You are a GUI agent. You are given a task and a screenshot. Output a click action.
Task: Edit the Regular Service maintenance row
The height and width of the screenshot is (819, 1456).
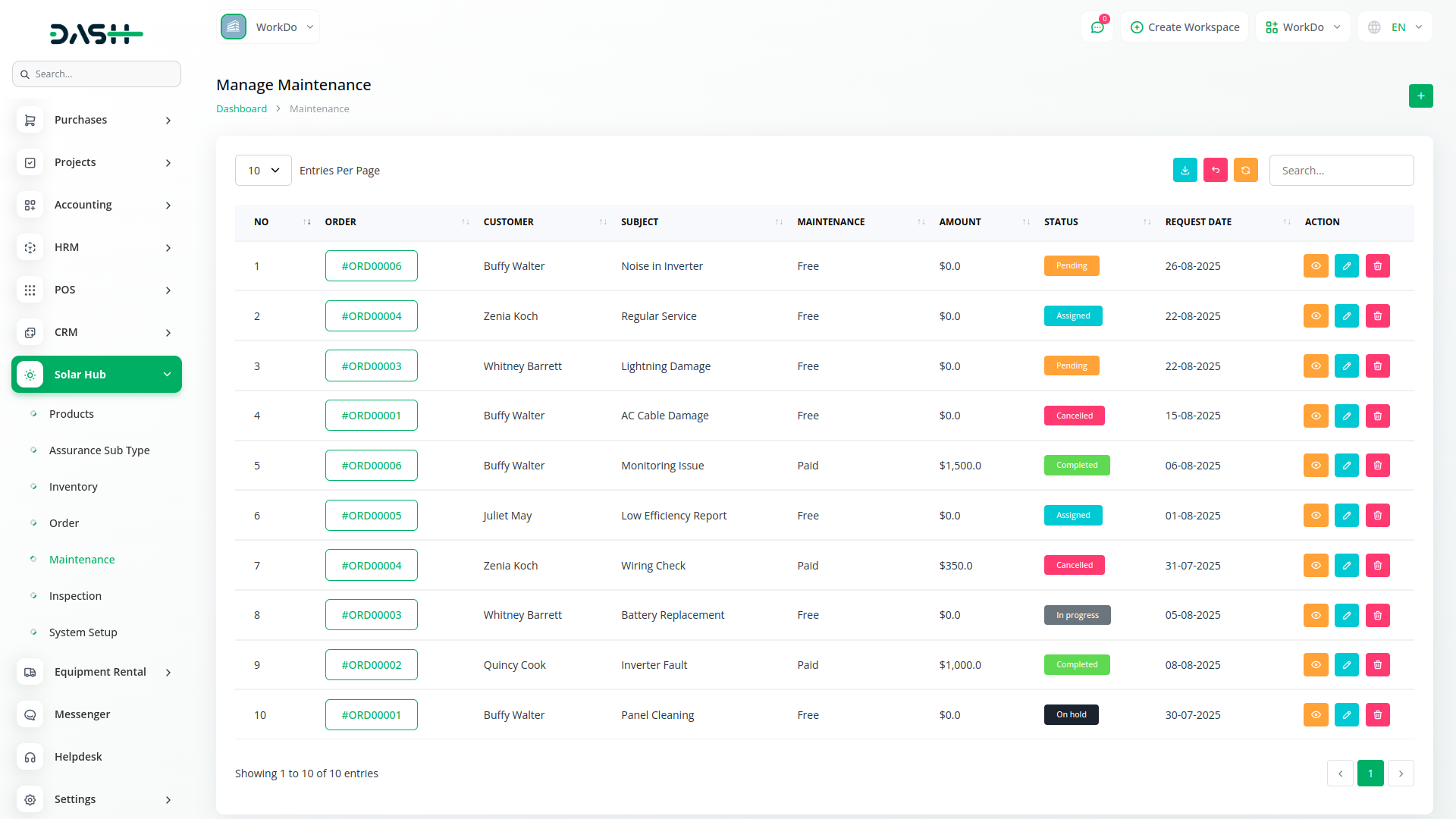(x=1346, y=316)
